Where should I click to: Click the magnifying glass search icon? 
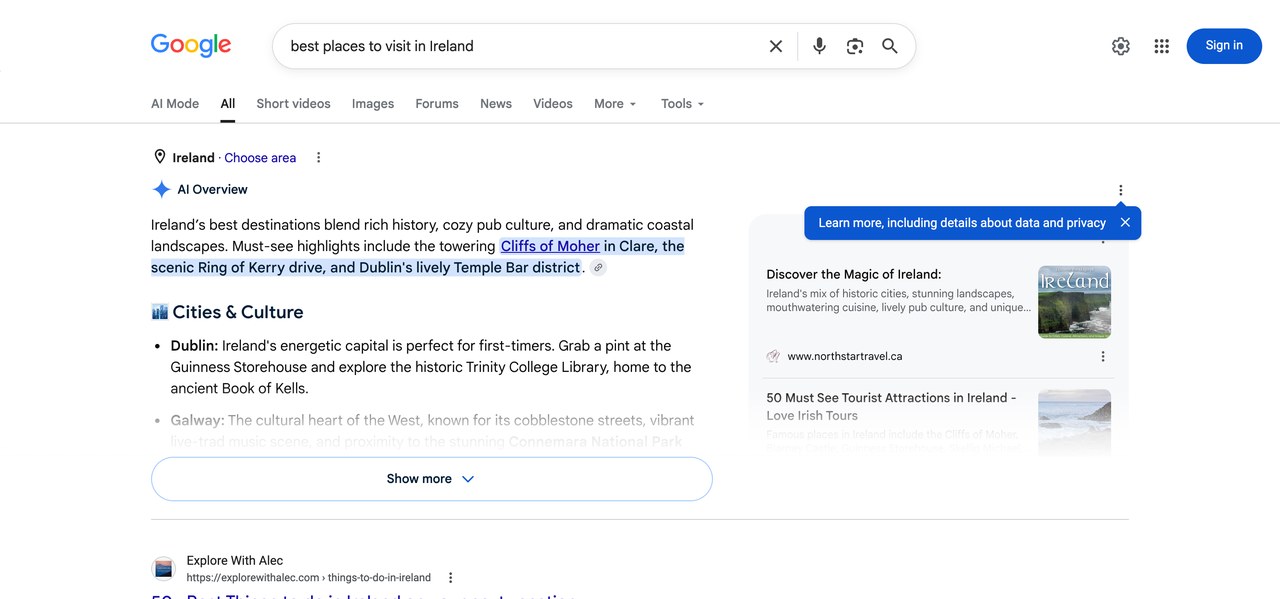pyautogui.click(x=890, y=46)
